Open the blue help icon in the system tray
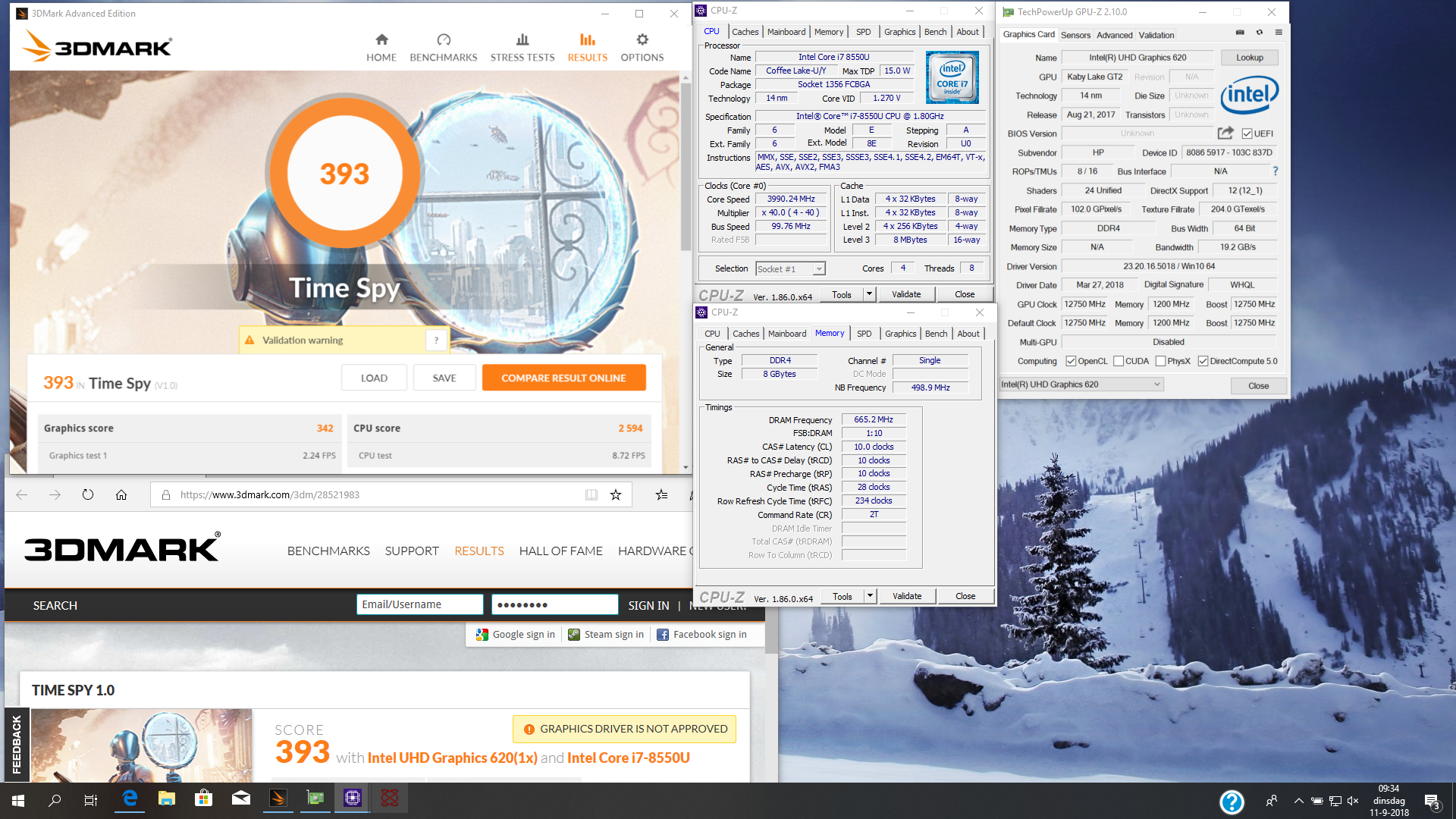 [x=1232, y=801]
